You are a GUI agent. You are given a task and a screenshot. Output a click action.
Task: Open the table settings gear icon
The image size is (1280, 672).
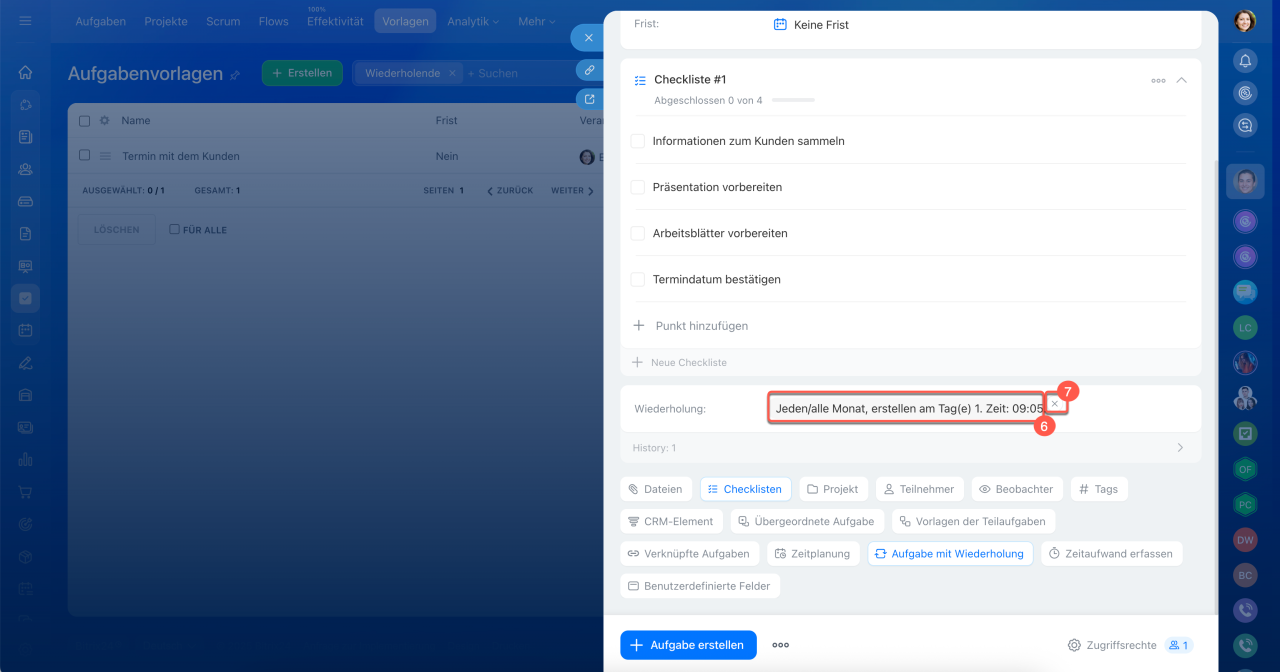[x=104, y=120]
